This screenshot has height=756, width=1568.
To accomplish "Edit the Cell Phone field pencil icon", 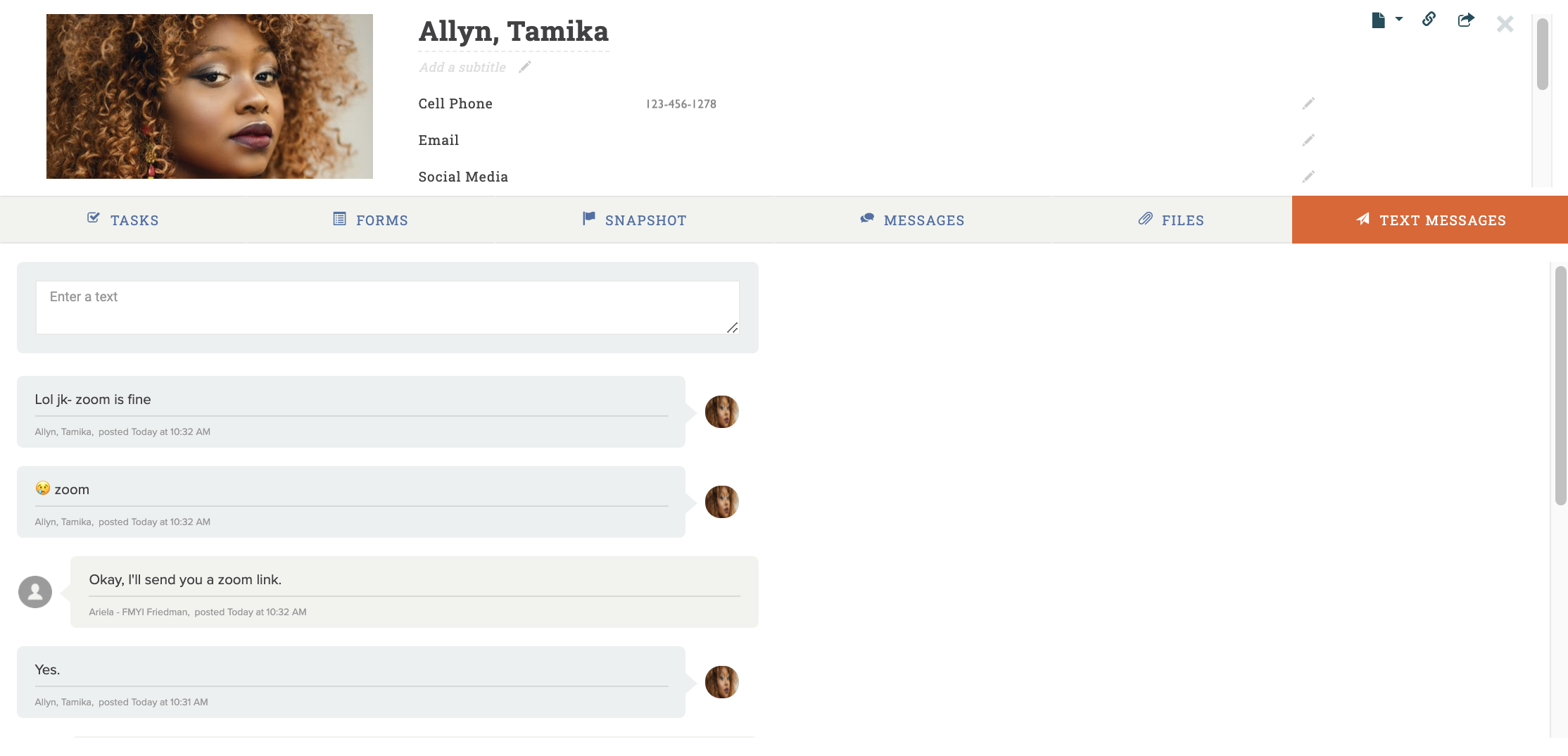I will pyautogui.click(x=1308, y=103).
